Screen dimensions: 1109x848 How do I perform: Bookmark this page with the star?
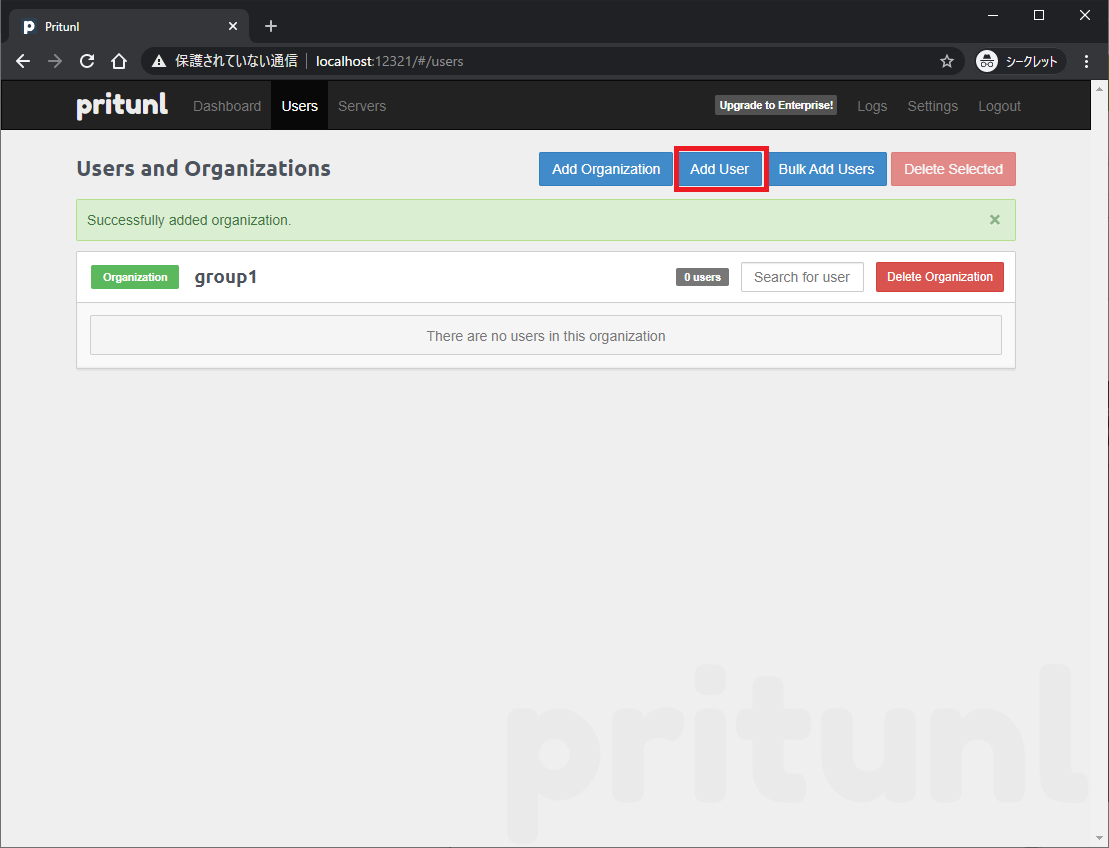tap(946, 62)
